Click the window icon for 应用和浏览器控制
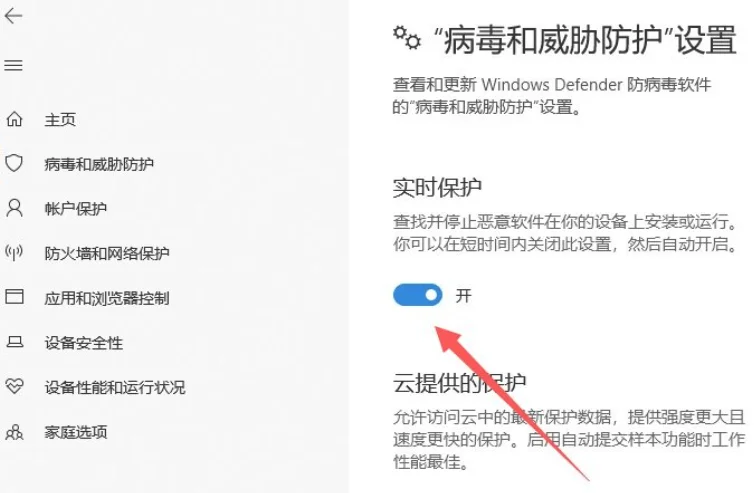 point(14,296)
